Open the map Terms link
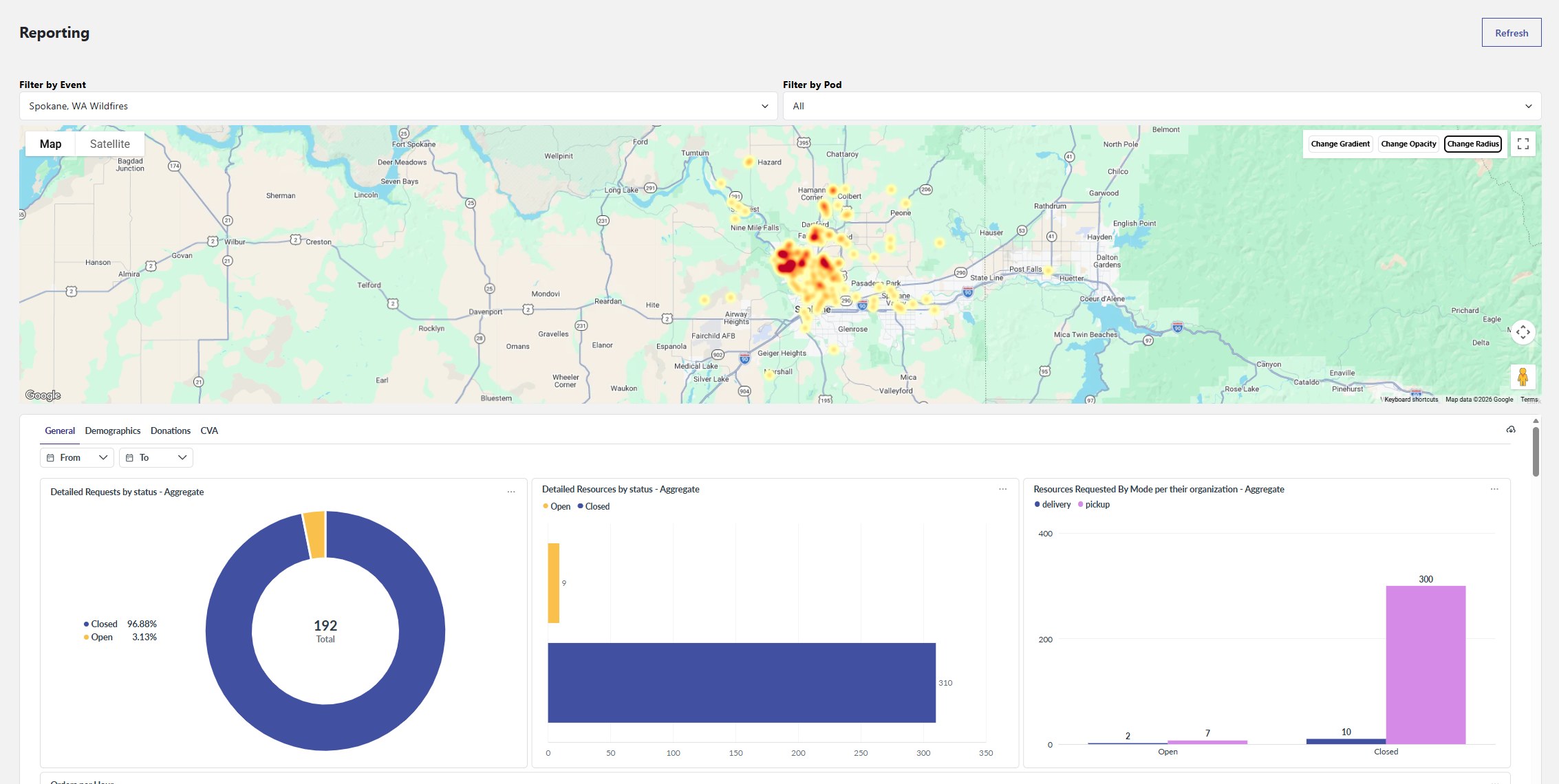The width and height of the screenshot is (1559, 784). point(1529,400)
